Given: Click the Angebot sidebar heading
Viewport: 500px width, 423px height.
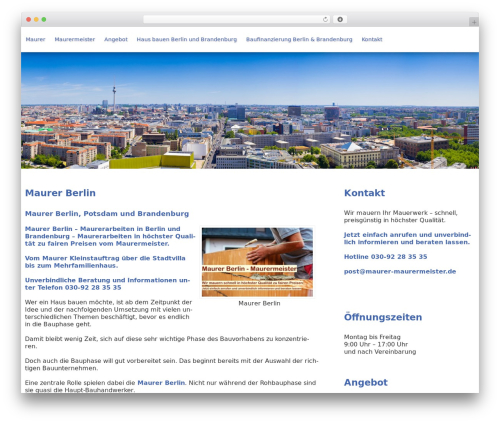Looking at the screenshot, I should (x=366, y=382).
